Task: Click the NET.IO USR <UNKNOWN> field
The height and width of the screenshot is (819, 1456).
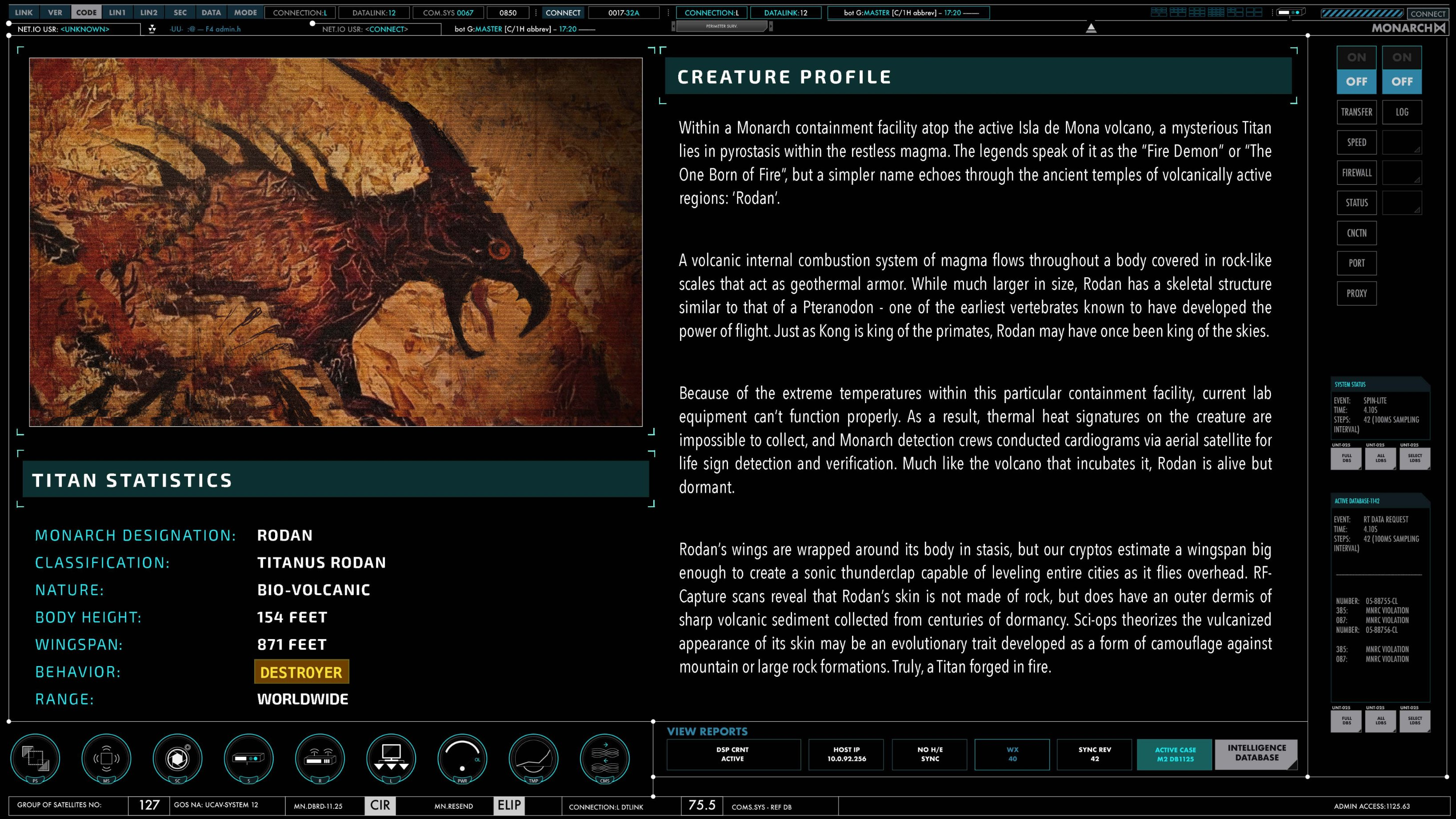Action: pyautogui.click(x=75, y=29)
